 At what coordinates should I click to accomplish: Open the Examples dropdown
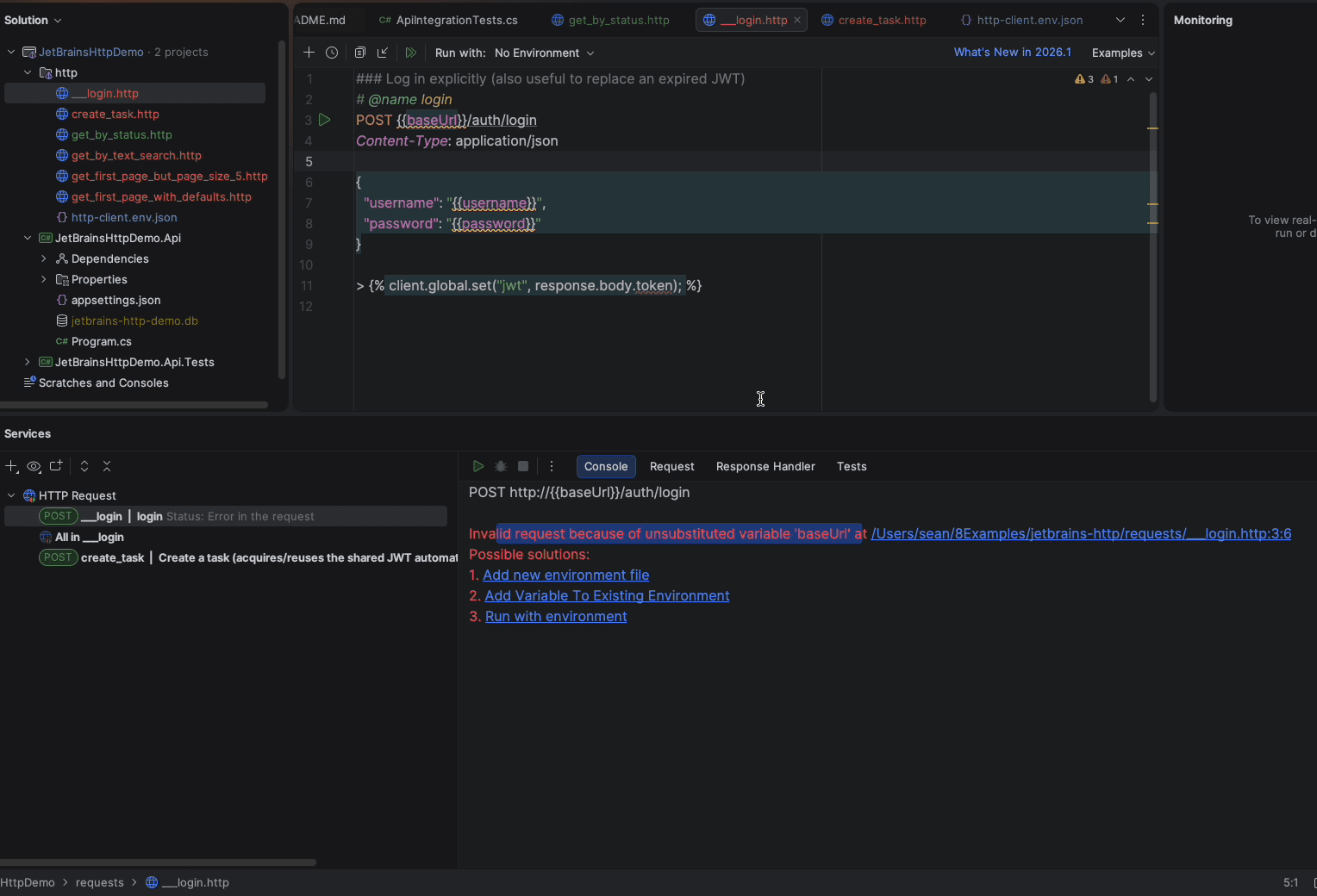point(1123,53)
